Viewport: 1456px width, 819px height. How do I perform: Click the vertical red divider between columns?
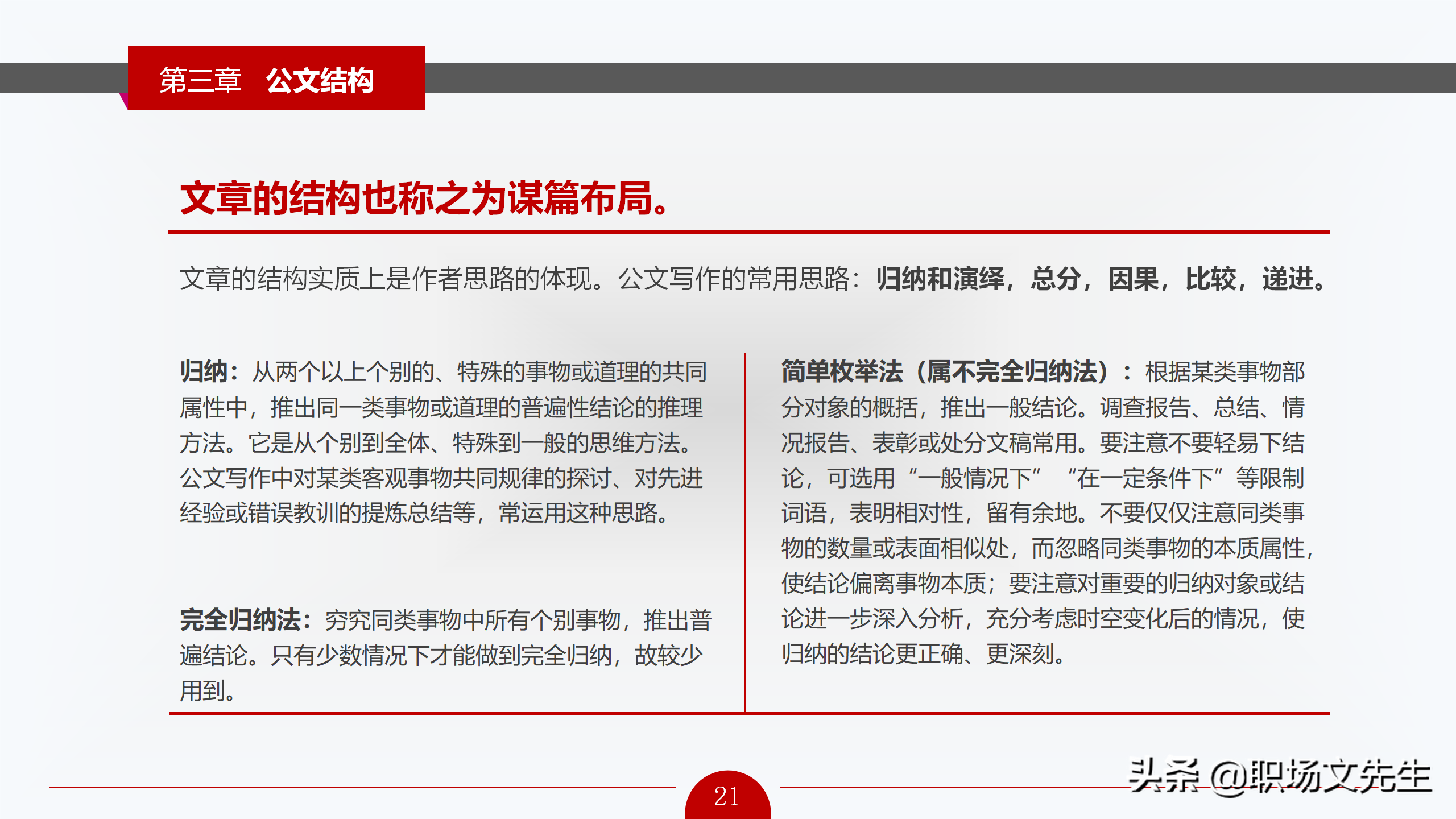pyautogui.click(x=745, y=532)
